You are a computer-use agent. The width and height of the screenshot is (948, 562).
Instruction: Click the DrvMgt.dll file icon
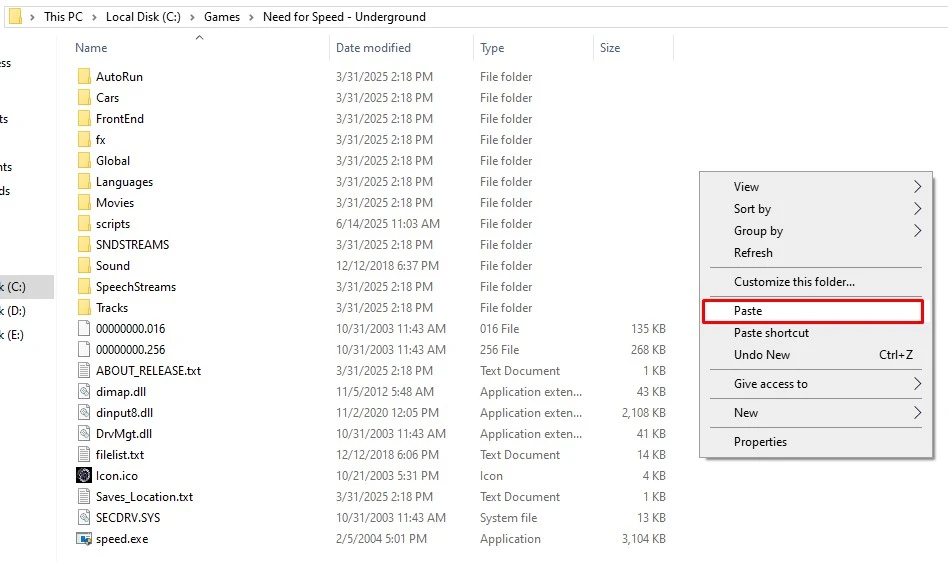click(84, 434)
